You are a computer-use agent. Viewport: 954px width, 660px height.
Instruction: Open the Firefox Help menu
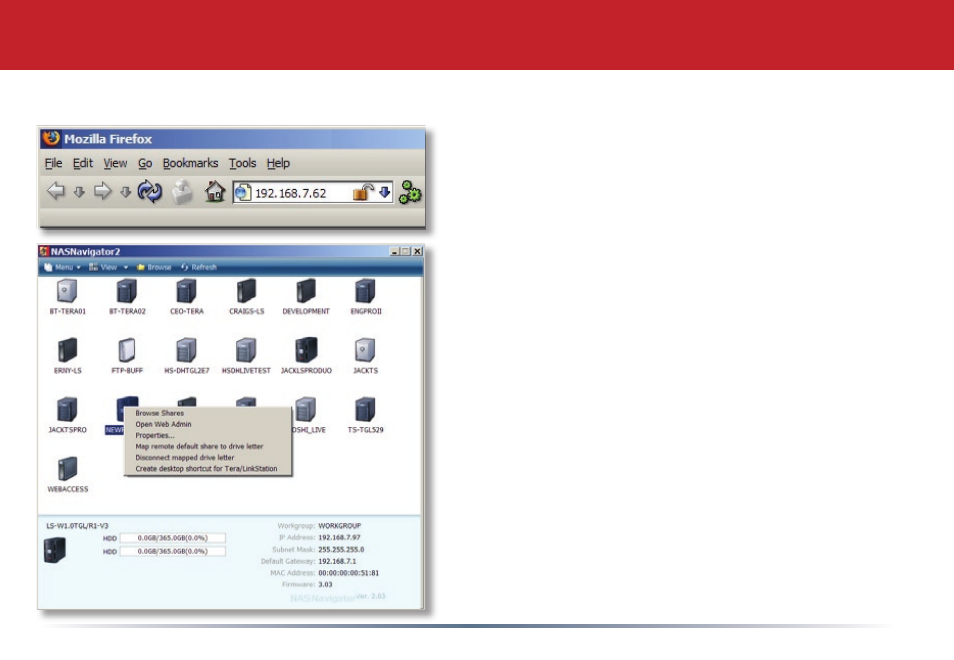click(278, 163)
